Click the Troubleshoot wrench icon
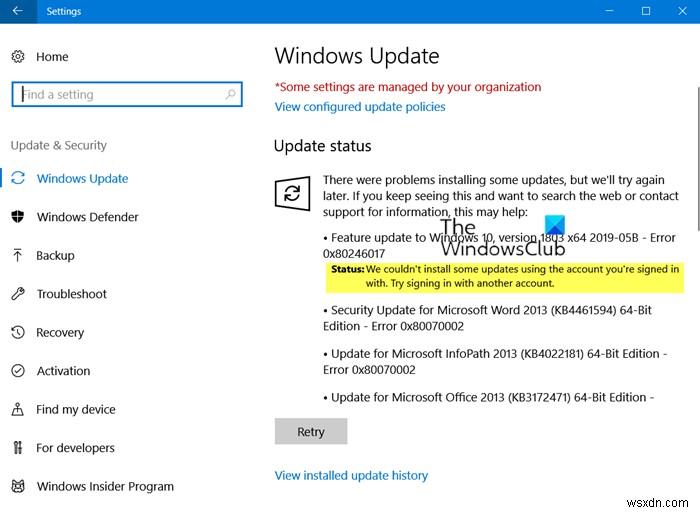This screenshot has width=700, height=513. pos(18,294)
